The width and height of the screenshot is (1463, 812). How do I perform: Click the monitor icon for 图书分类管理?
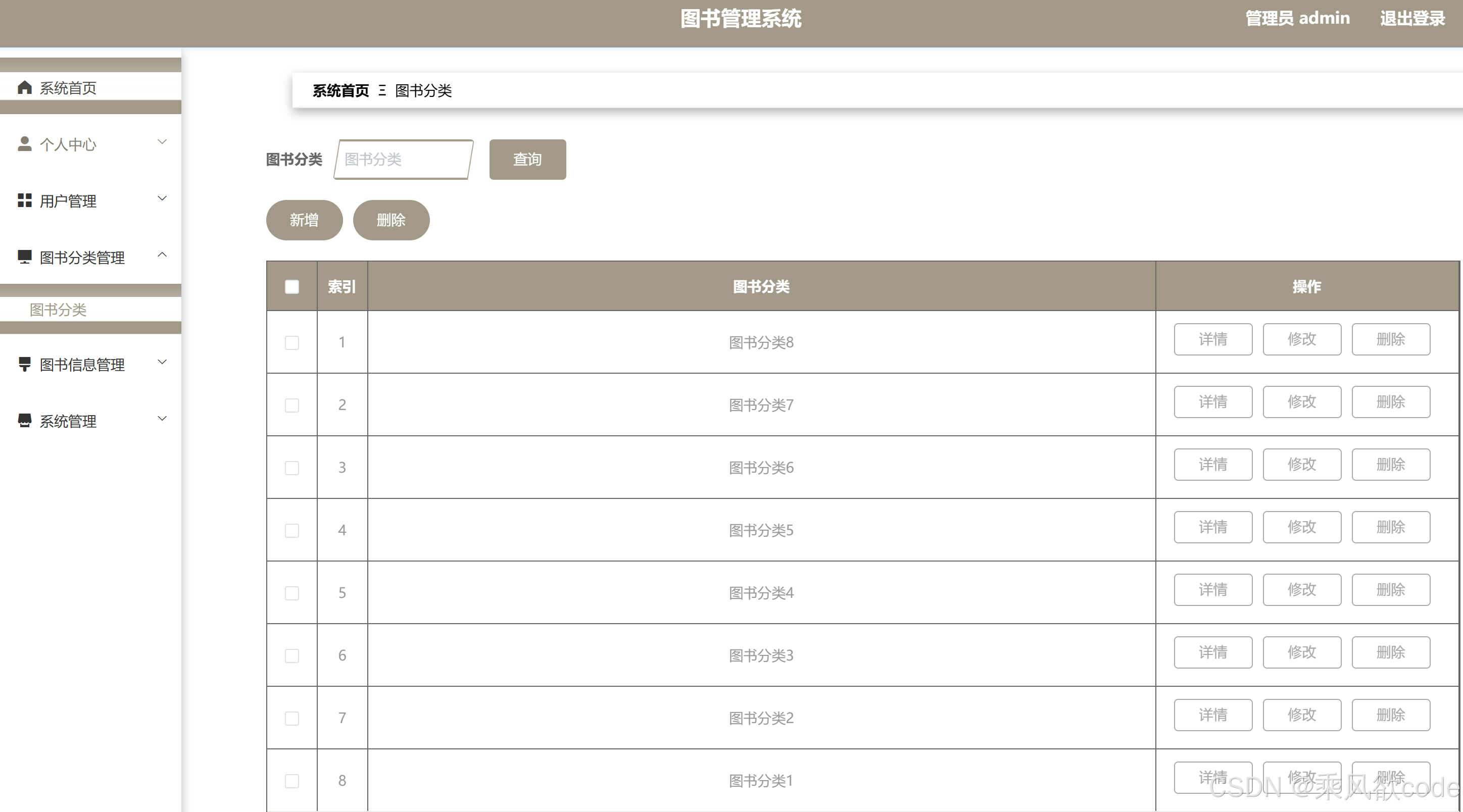[x=24, y=257]
